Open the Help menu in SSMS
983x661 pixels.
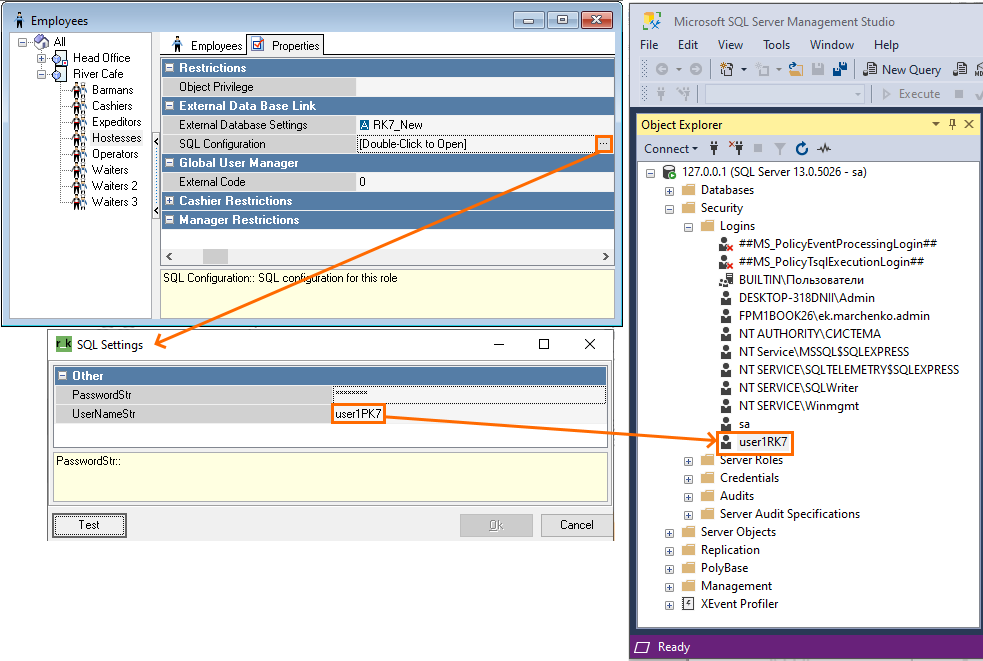pyautogui.click(x=886, y=45)
